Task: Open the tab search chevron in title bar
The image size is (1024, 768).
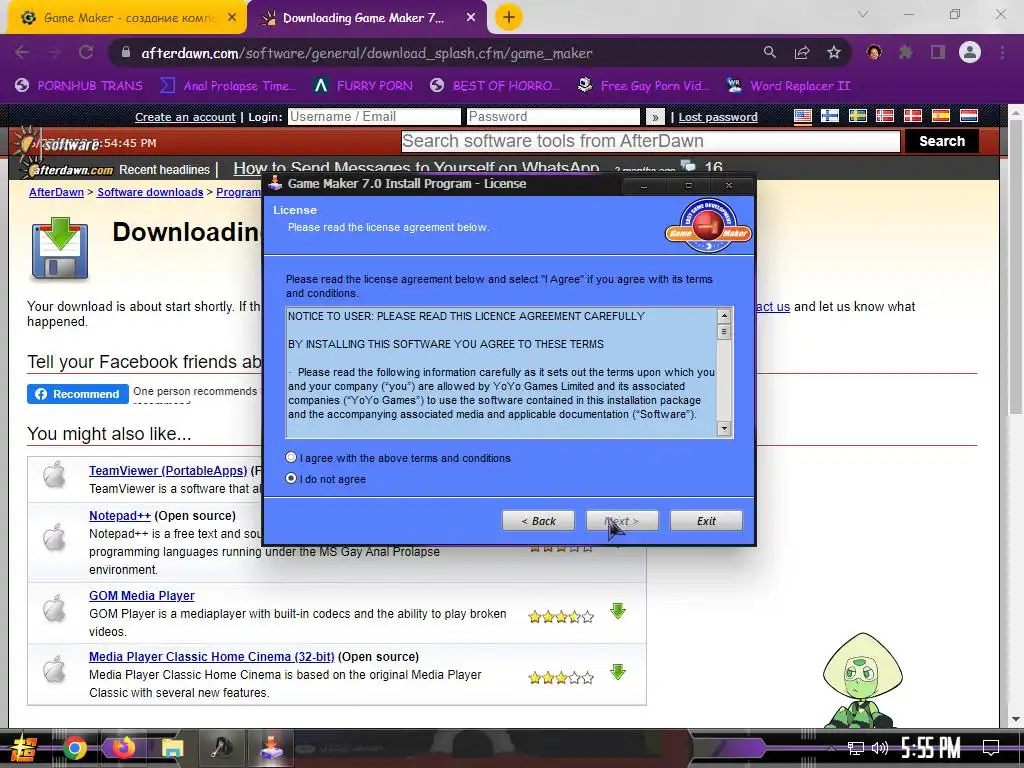Action: [x=863, y=14]
